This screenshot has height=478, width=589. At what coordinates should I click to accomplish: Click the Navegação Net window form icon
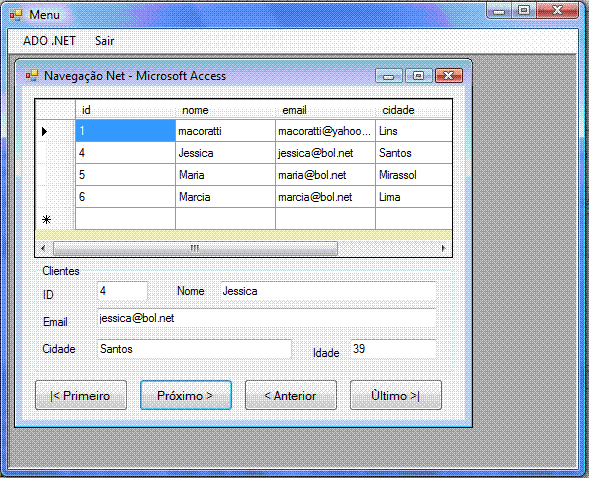tap(32, 75)
